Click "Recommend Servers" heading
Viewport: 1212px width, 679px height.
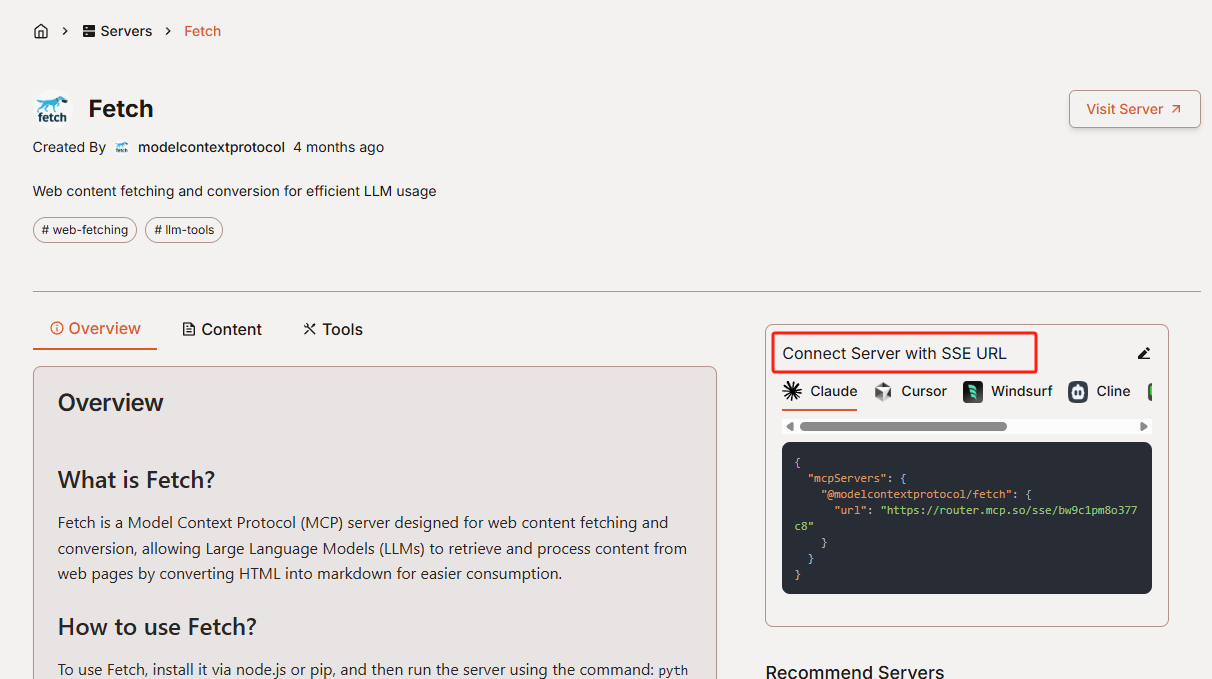pyautogui.click(x=855, y=671)
